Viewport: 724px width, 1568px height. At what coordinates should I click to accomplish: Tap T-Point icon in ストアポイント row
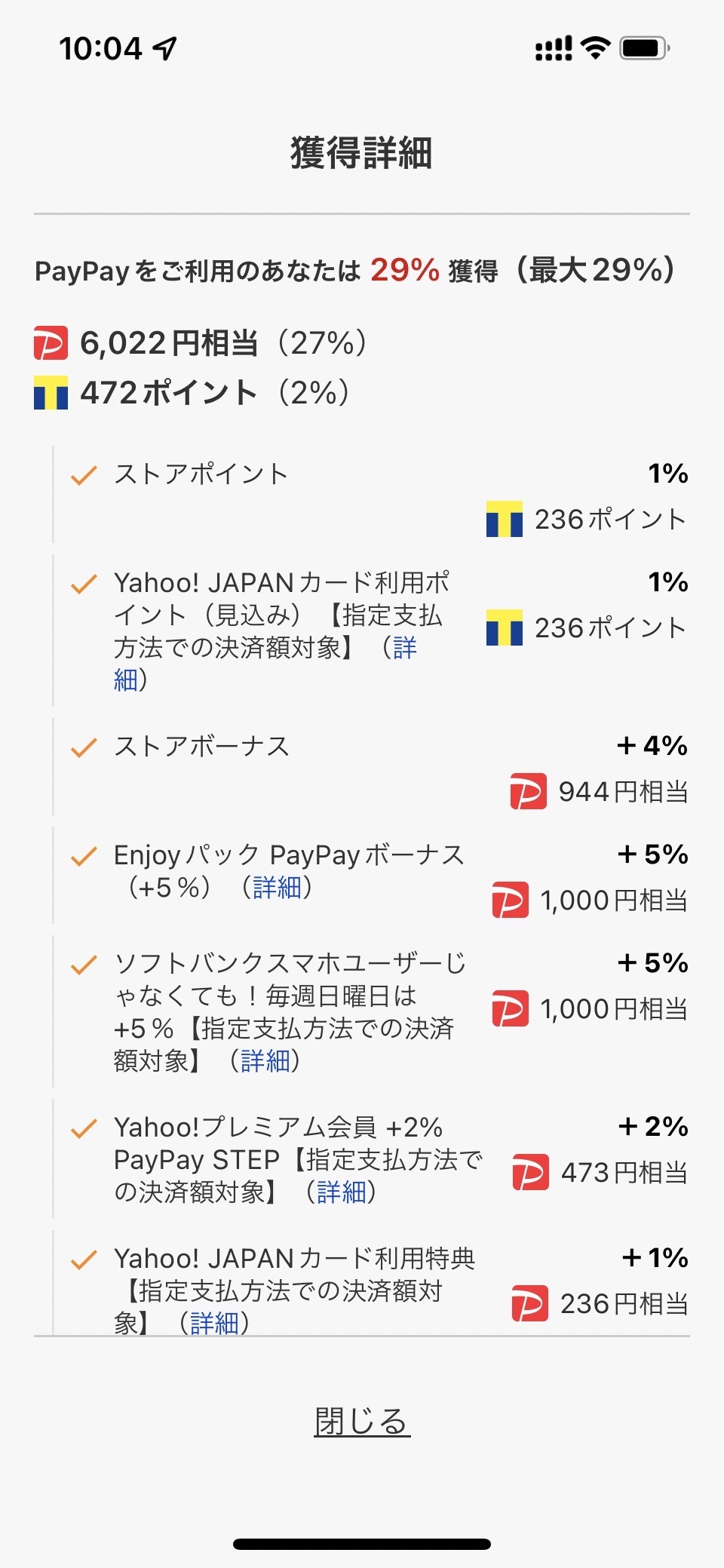tap(504, 519)
